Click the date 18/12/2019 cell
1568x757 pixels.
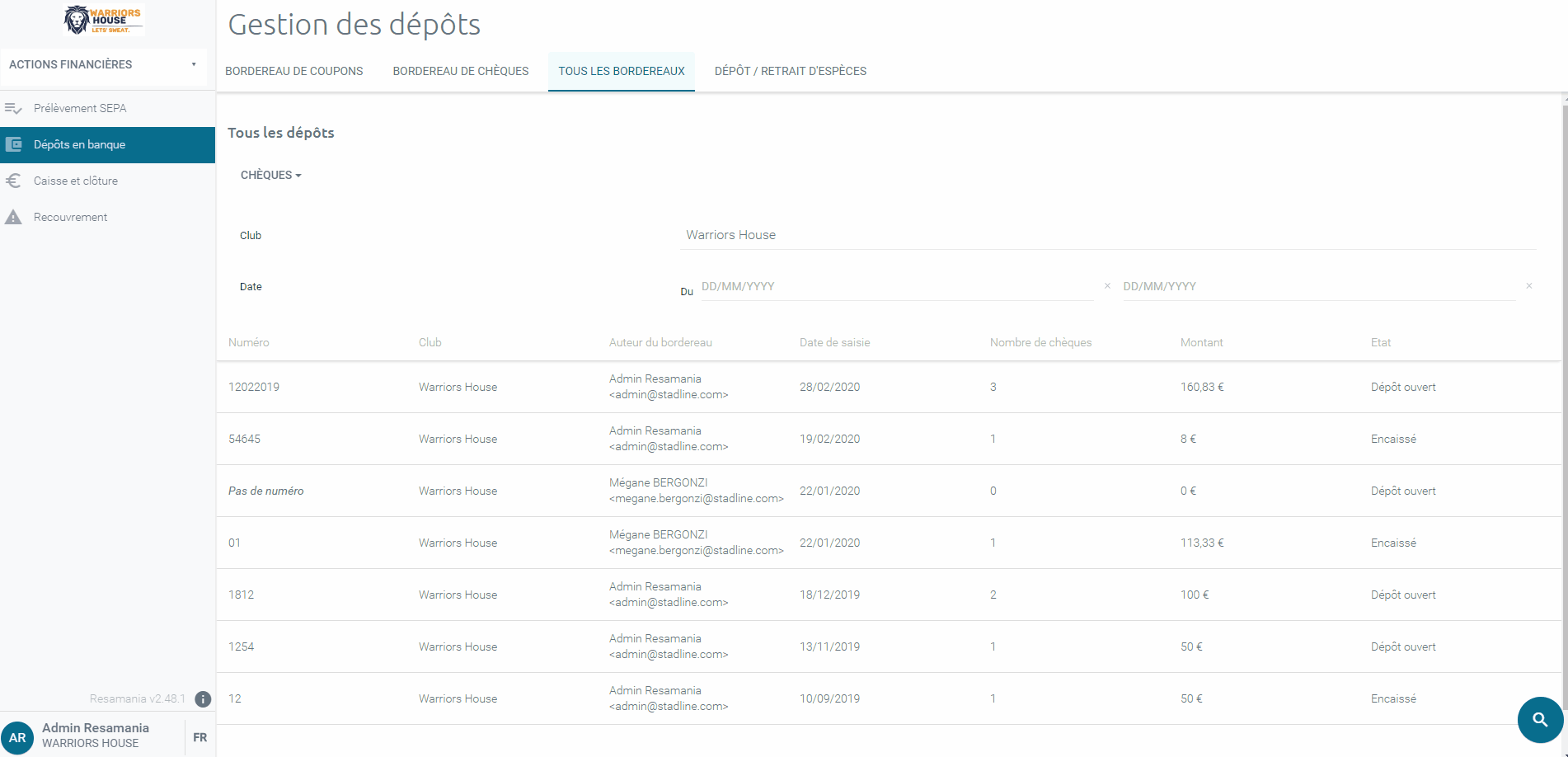pyautogui.click(x=829, y=595)
